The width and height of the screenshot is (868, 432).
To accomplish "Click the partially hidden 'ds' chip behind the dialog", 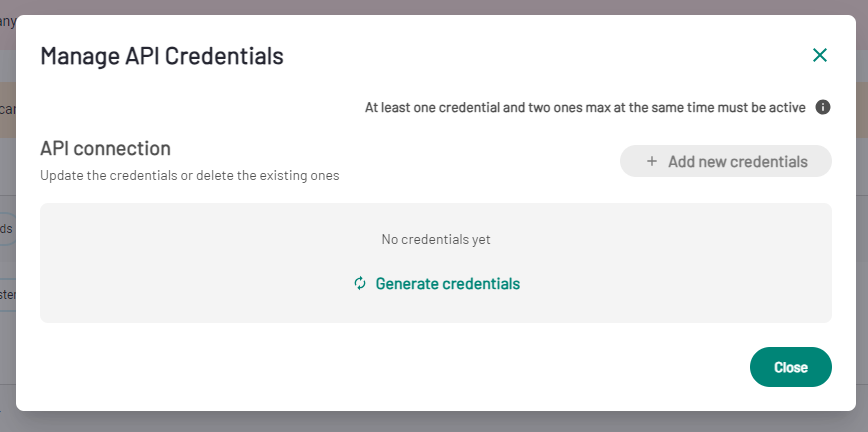I will (x=7, y=228).
